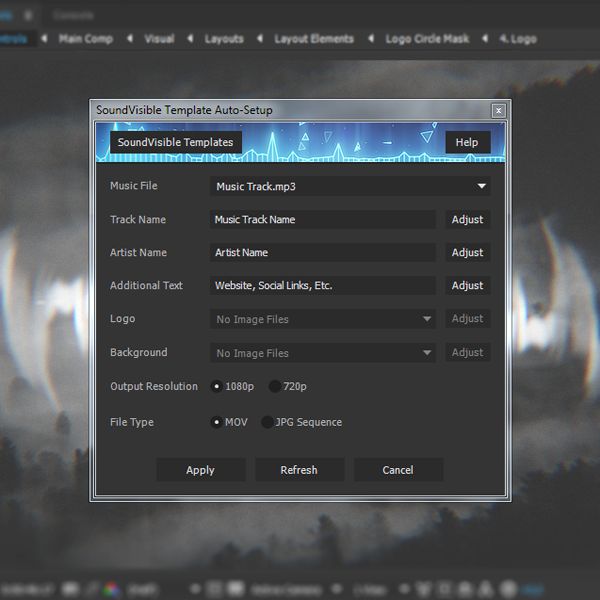This screenshot has width=600, height=600.
Task: Adjust the Artist Name settings
Action: (x=468, y=253)
